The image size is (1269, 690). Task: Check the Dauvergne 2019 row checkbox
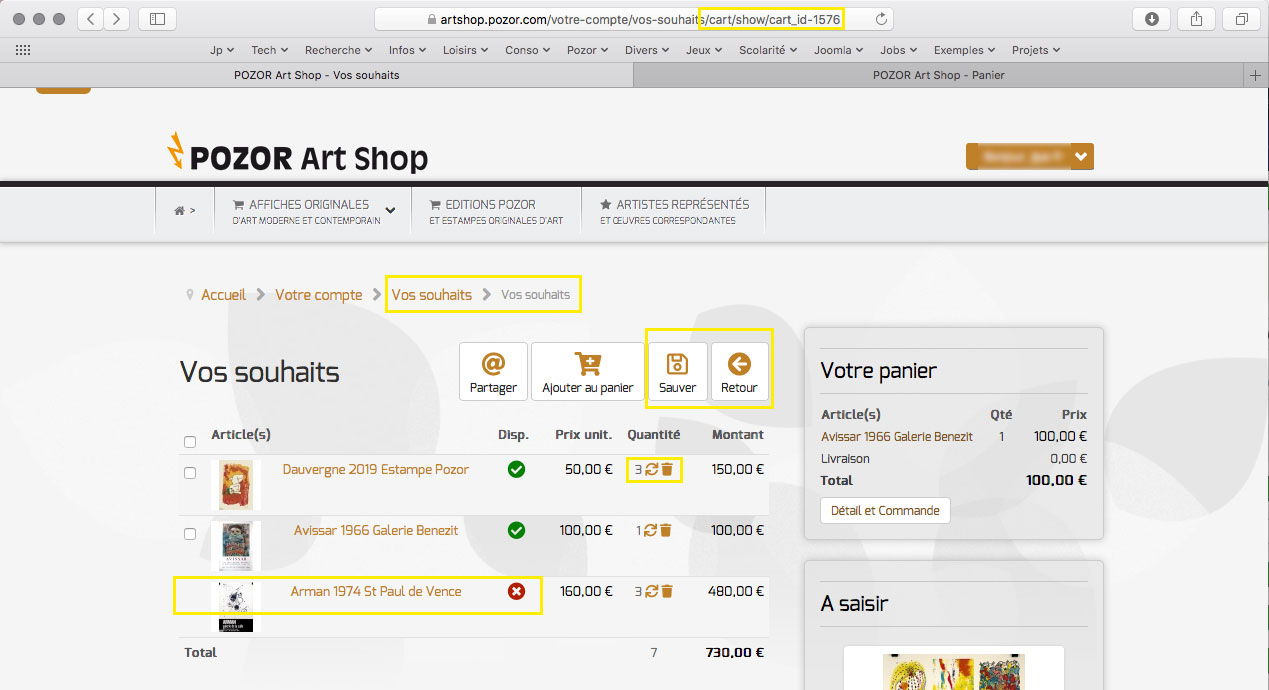190,473
